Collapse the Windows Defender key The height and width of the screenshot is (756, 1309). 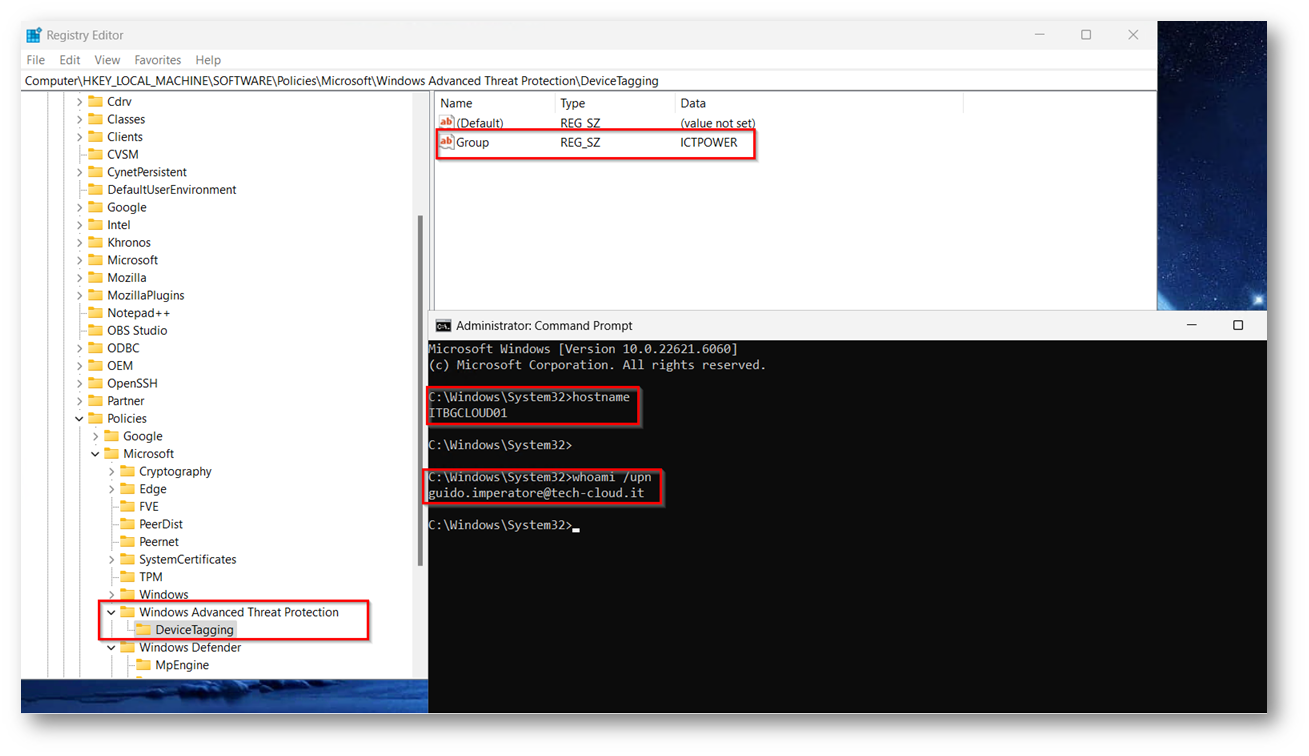[111, 648]
